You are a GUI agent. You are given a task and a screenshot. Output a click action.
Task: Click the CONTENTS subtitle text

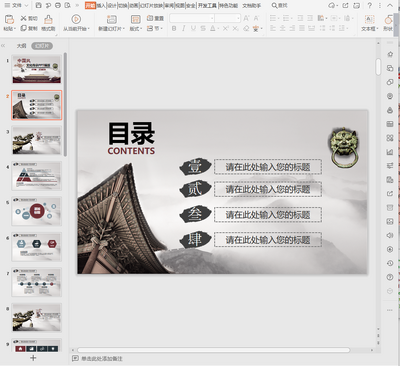click(x=131, y=151)
